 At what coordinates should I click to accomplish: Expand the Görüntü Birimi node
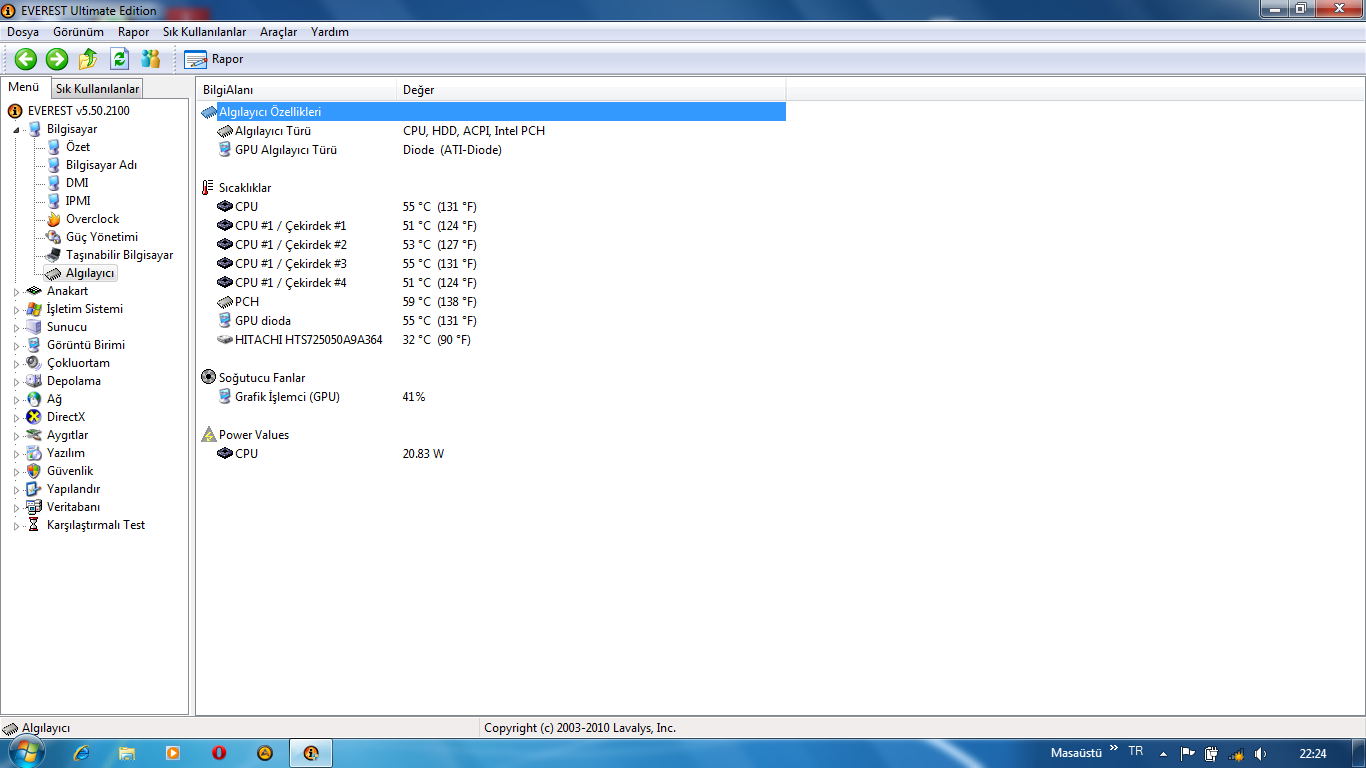[x=16, y=346]
